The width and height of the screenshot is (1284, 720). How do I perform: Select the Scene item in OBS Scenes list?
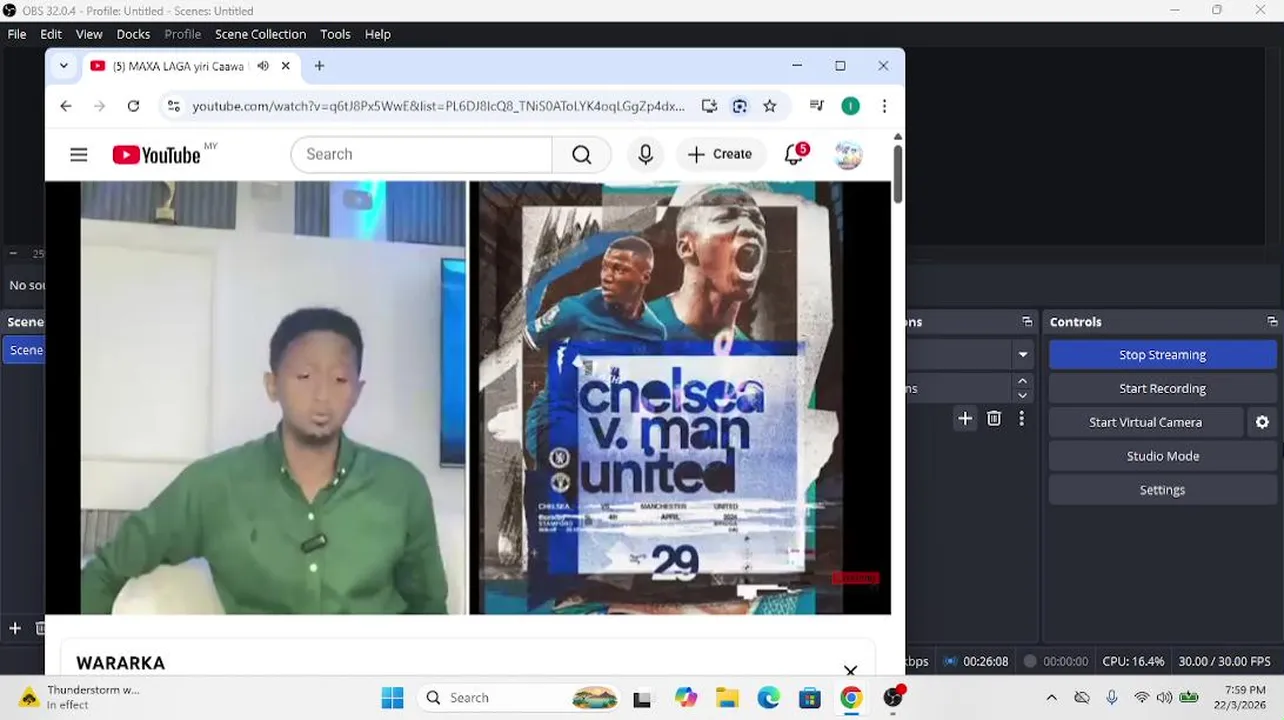pos(24,350)
